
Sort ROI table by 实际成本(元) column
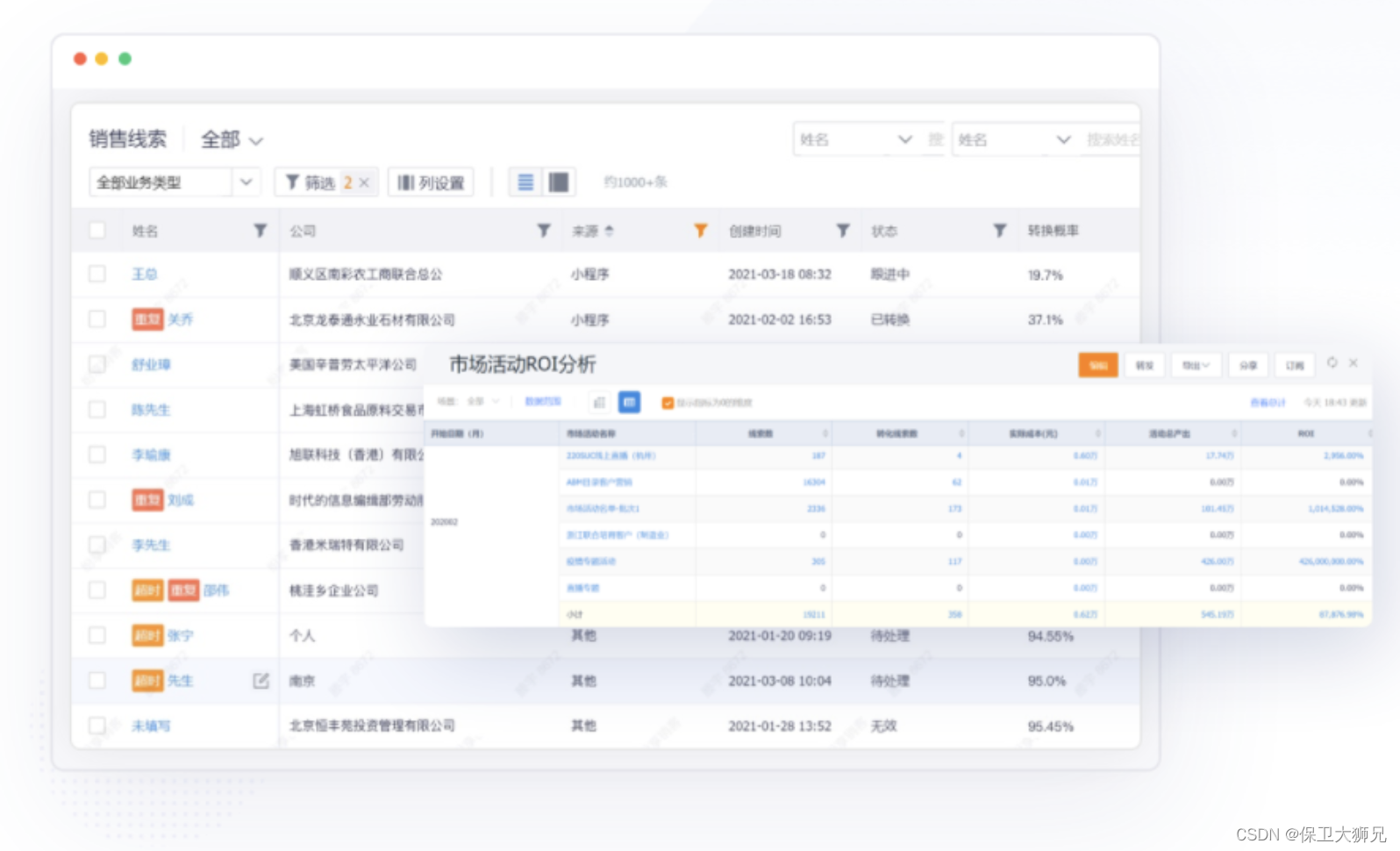[1098, 433]
